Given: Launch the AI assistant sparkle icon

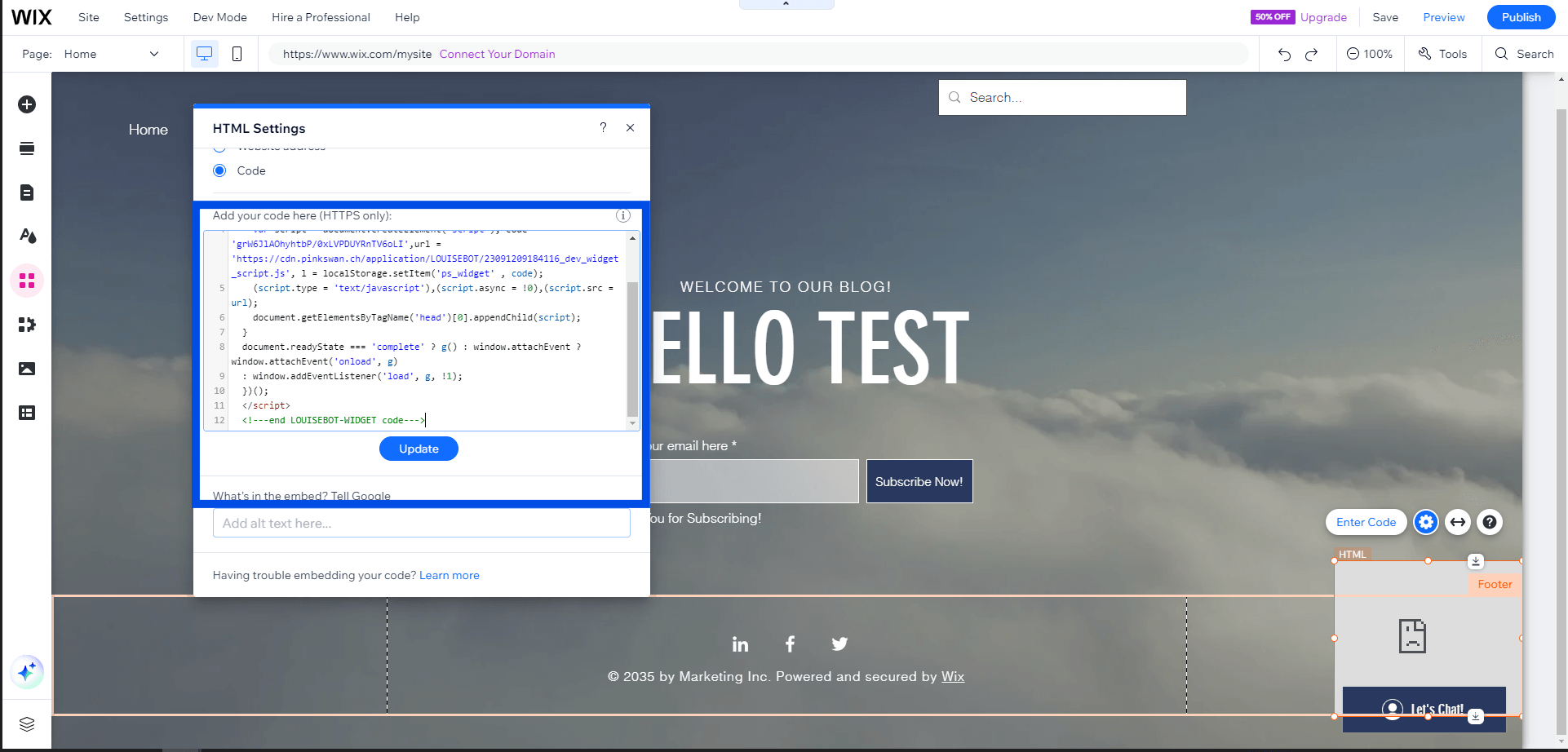Looking at the screenshot, I should point(27,672).
